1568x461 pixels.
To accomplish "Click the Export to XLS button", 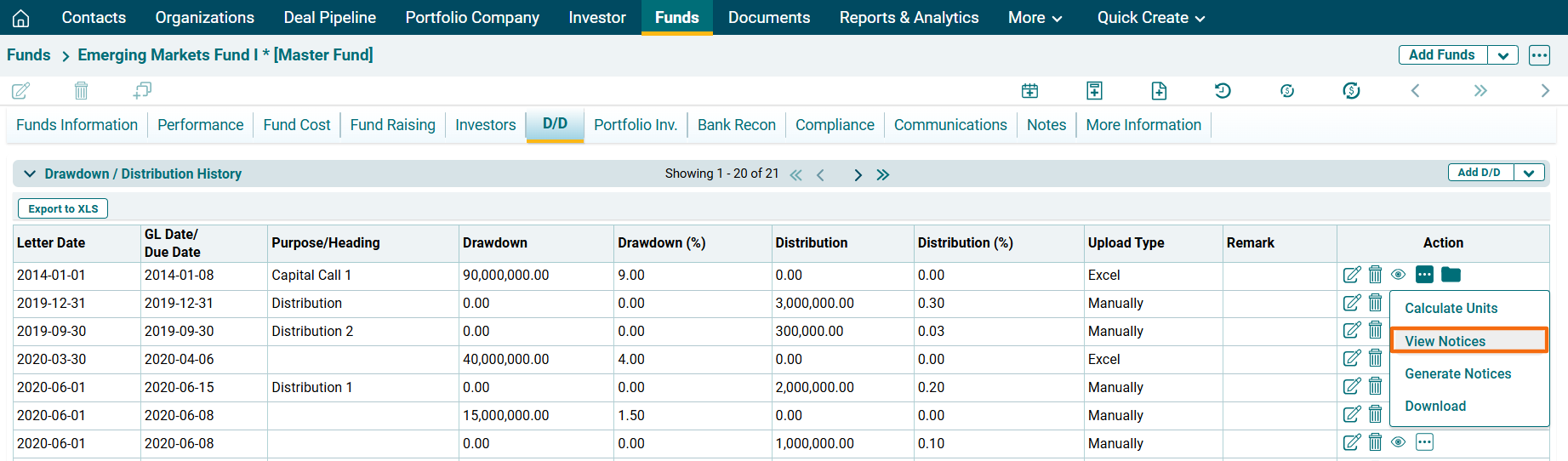I will pos(63,208).
